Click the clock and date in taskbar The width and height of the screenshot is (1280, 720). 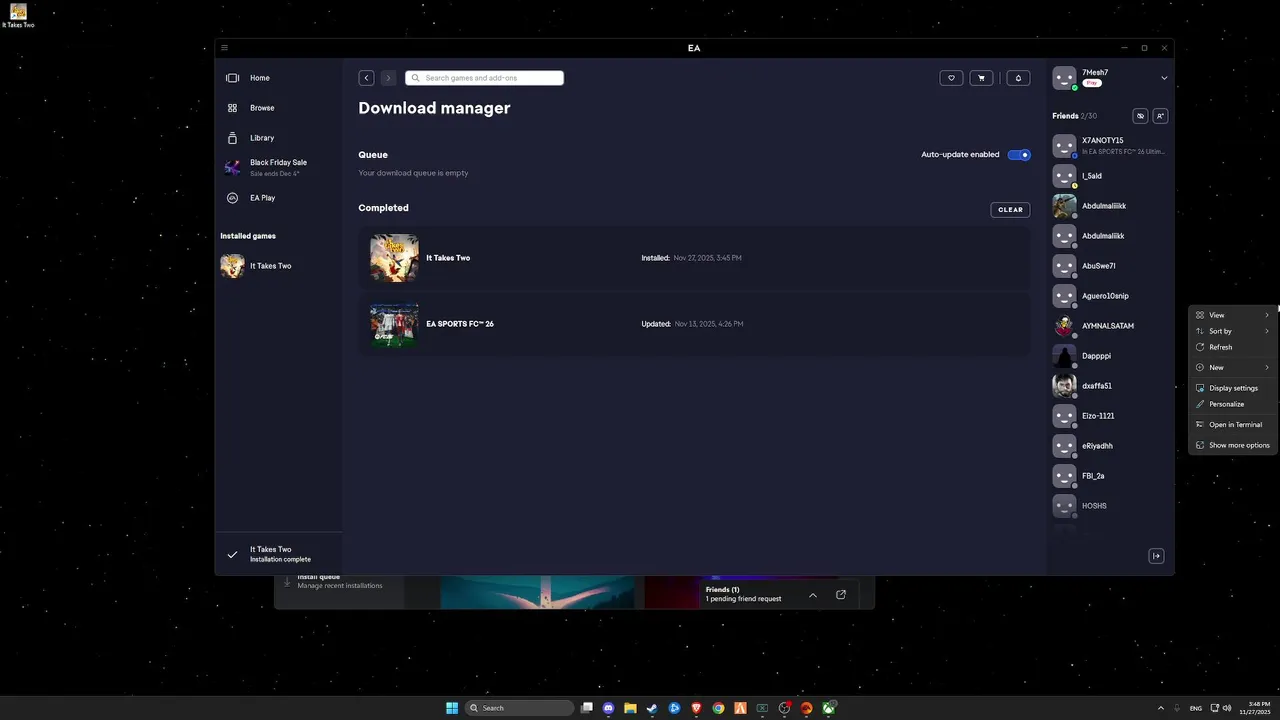click(x=1257, y=708)
